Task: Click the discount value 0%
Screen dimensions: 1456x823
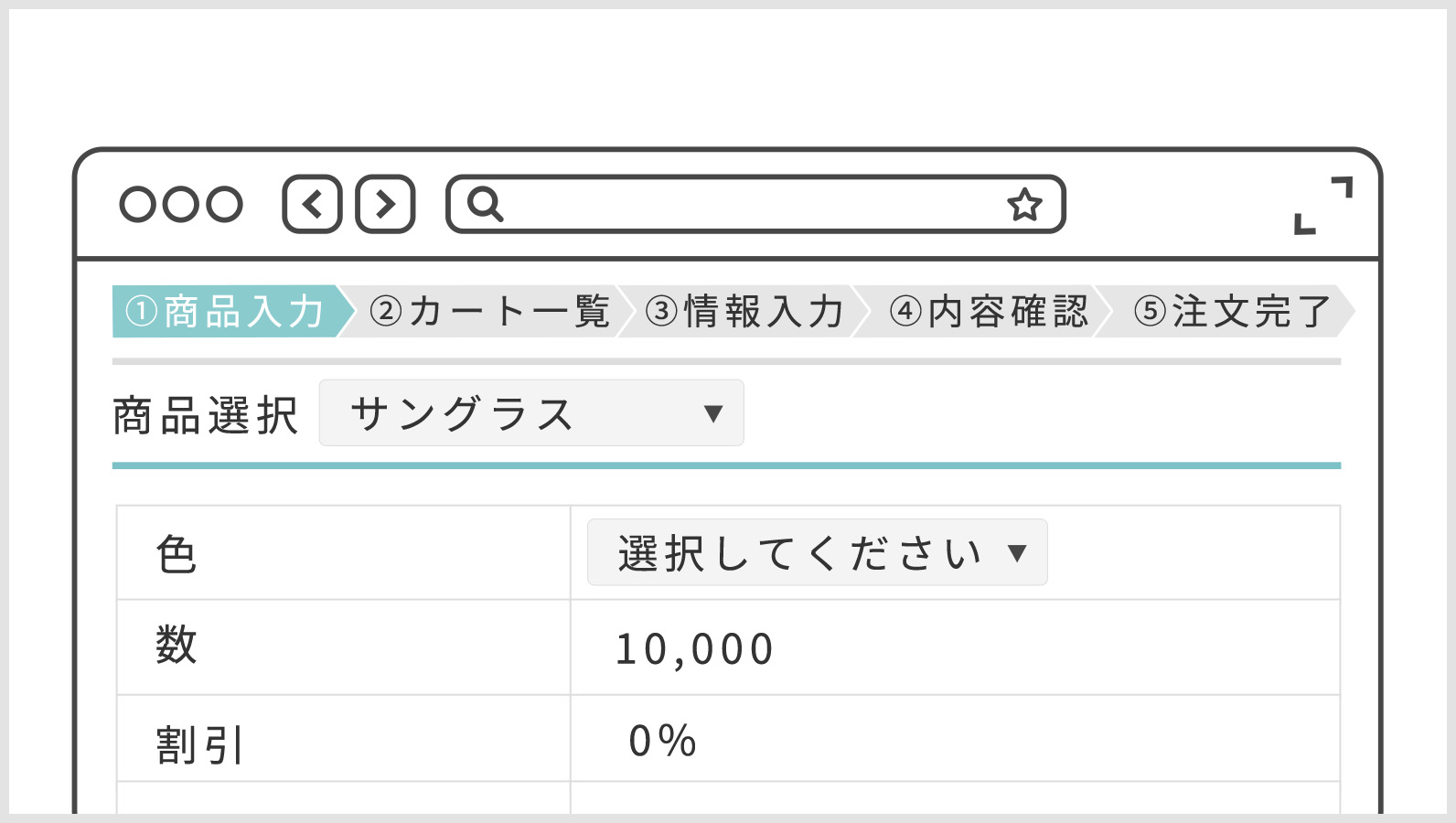Action: pos(662,741)
